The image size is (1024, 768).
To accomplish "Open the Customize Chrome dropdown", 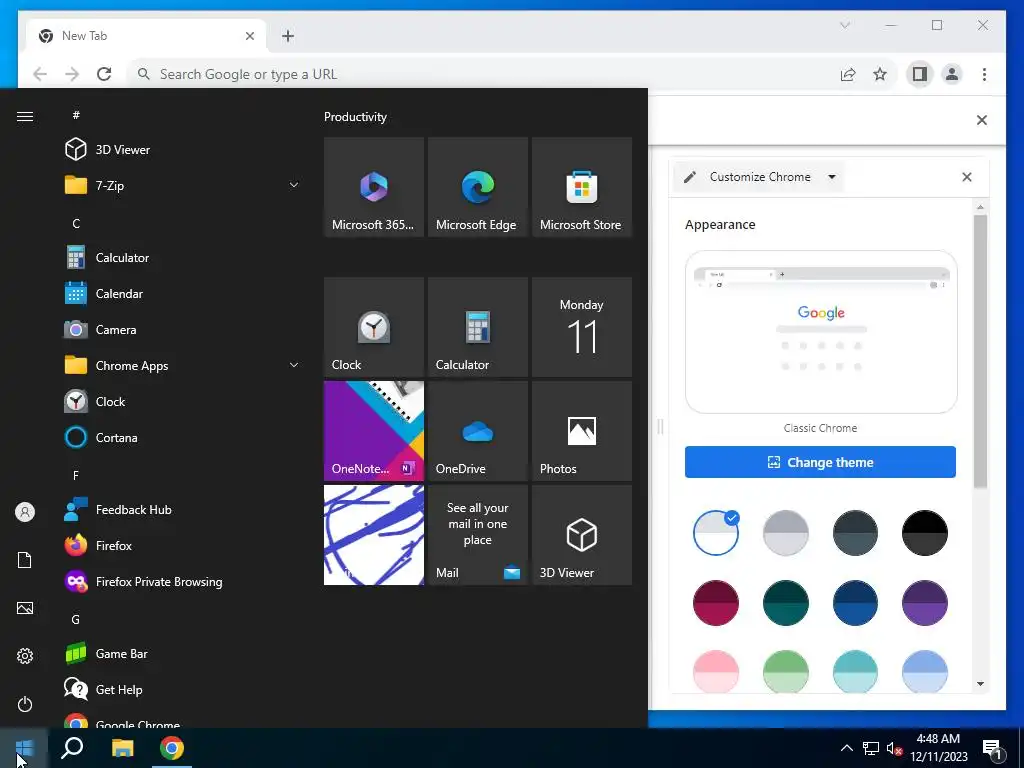I will point(760,177).
